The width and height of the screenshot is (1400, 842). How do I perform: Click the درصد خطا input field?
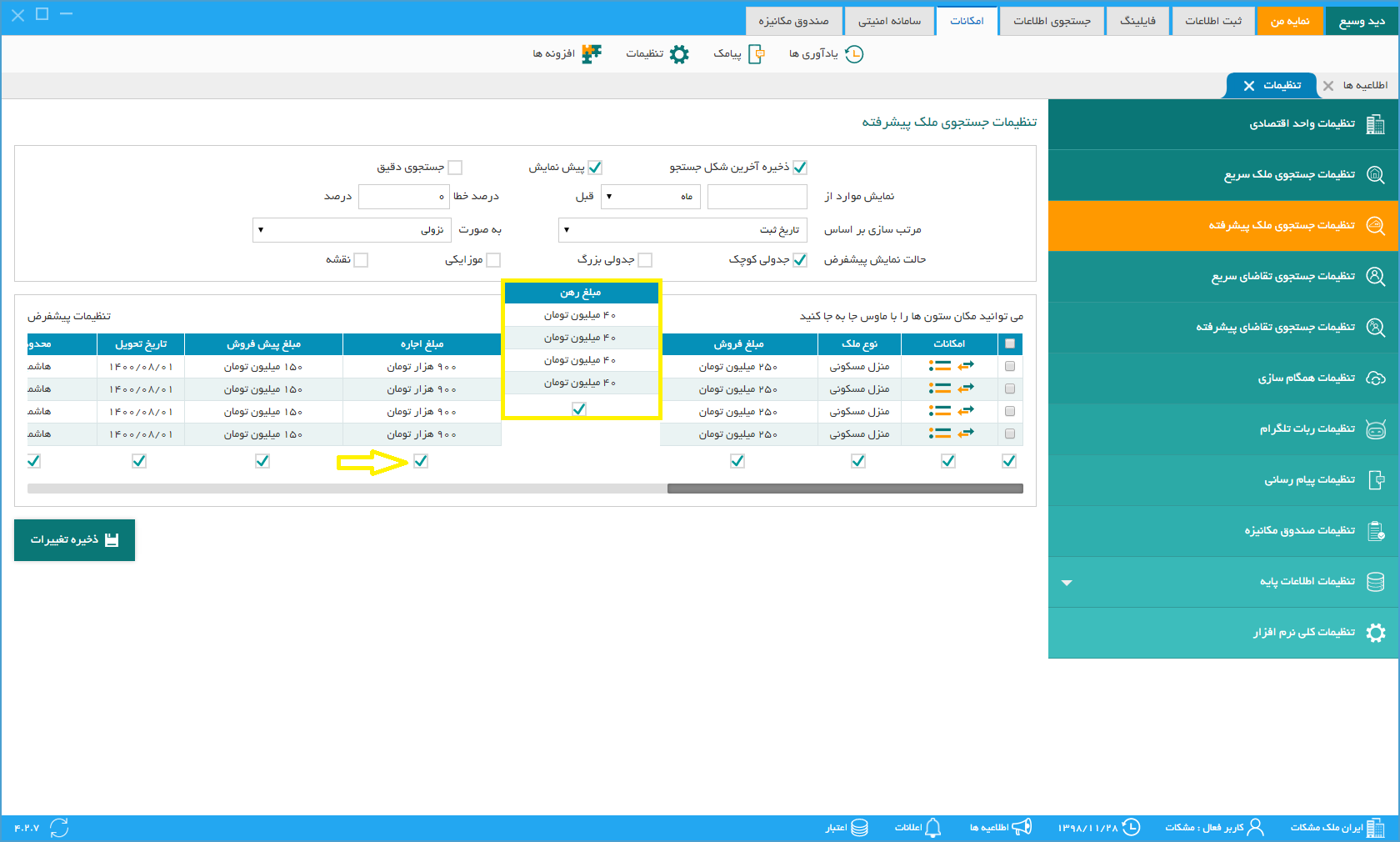[404, 197]
